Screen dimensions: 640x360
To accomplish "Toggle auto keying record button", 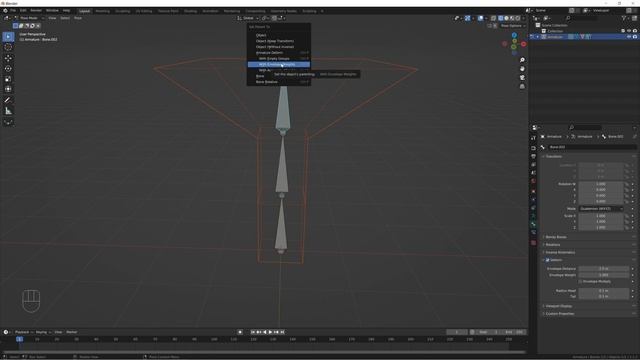I will coord(240,332).
